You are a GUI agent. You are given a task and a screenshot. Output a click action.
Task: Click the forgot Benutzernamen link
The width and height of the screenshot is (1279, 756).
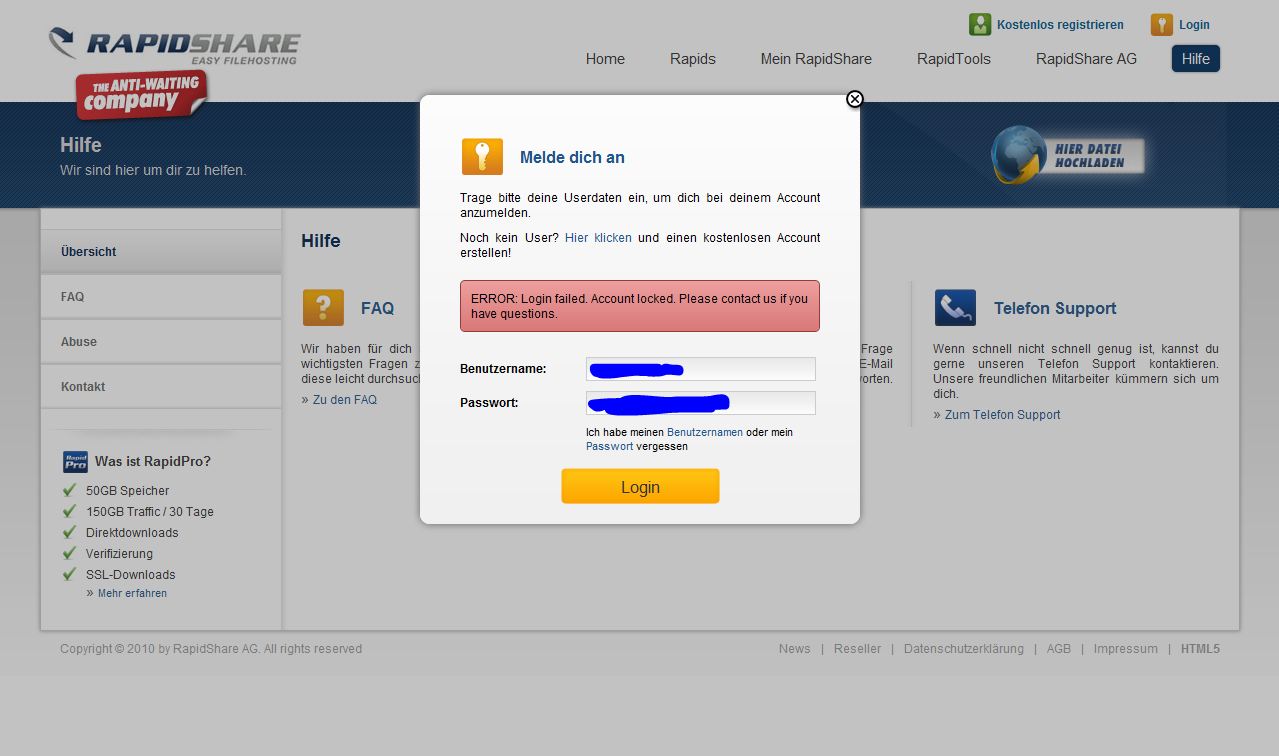tap(705, 432)
